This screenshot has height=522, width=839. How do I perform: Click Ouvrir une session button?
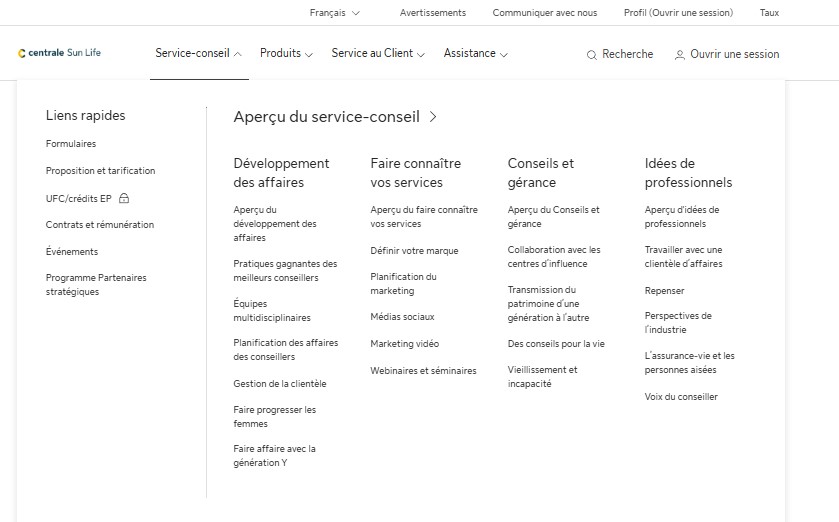[734, 54]
